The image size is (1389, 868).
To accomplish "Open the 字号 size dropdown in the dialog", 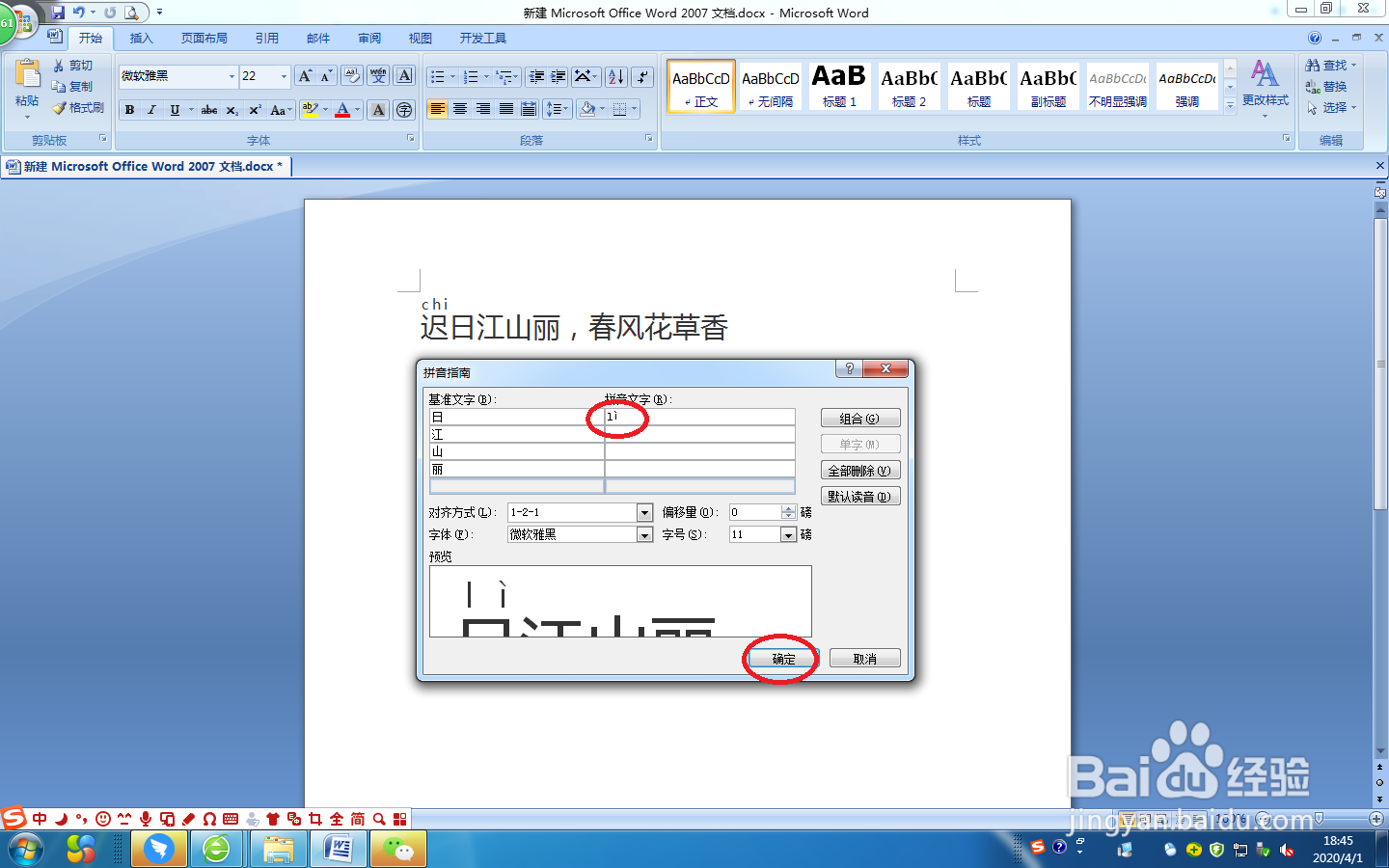I will [788, 533].
